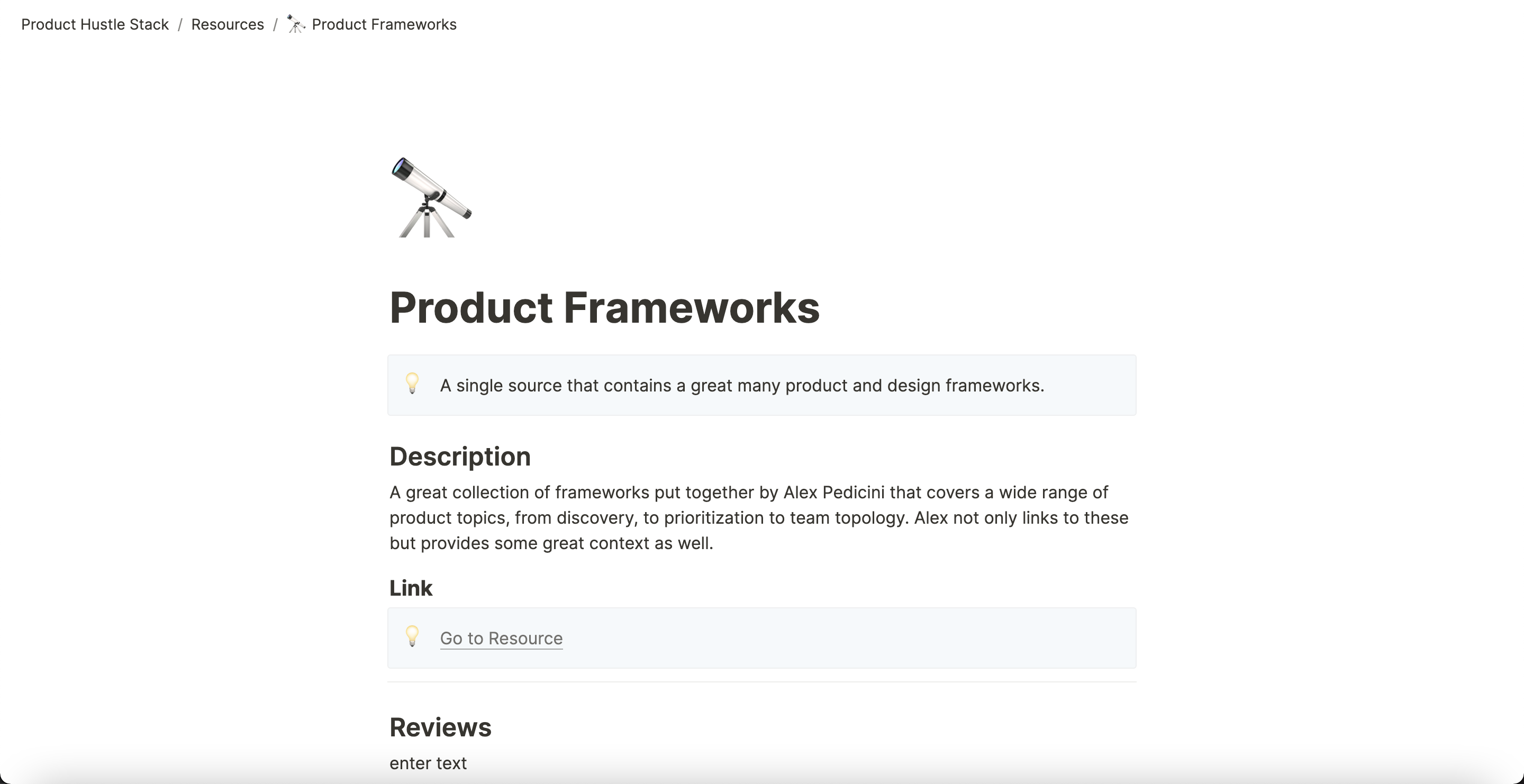Image resolution: width=1524 pixels, height=784 pixels.
Task: Click the Reviews section heading
Action: point(440,727)
